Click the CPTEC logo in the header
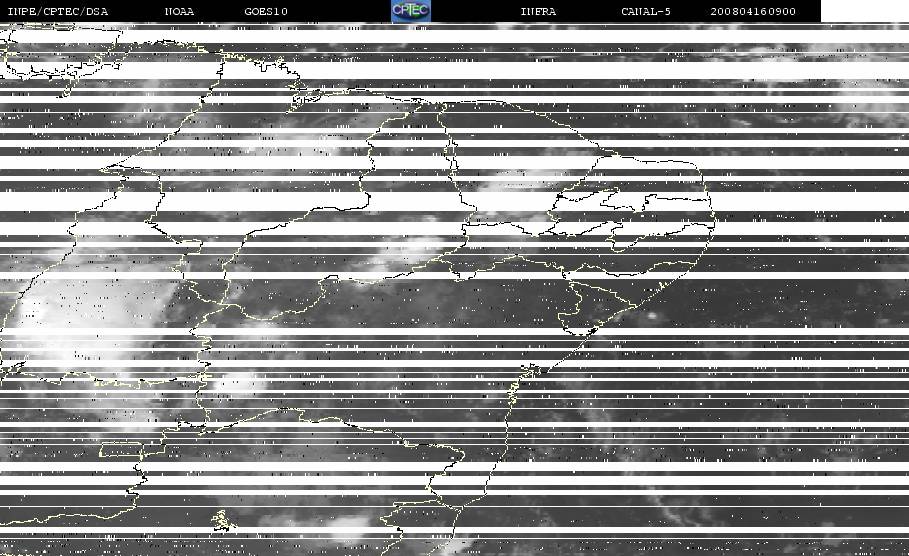The image size is (909, 556). click(410, 11)
